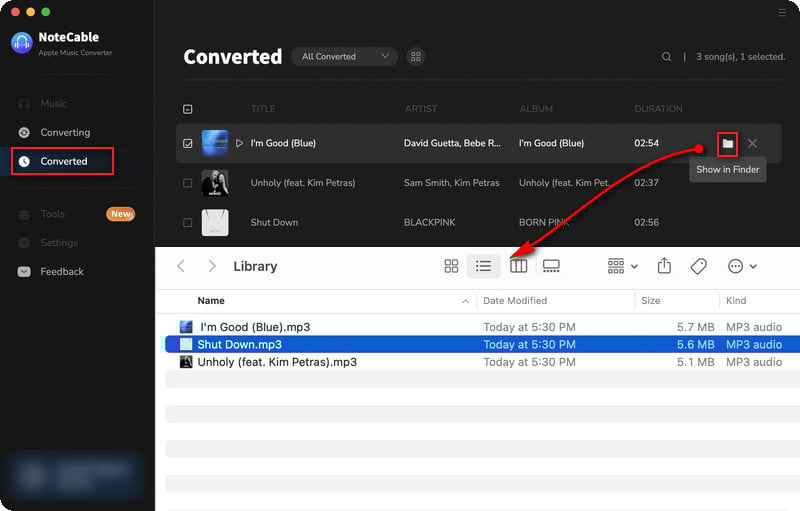Click the Shut Down album artwork thumbnail

coord(215,222)
